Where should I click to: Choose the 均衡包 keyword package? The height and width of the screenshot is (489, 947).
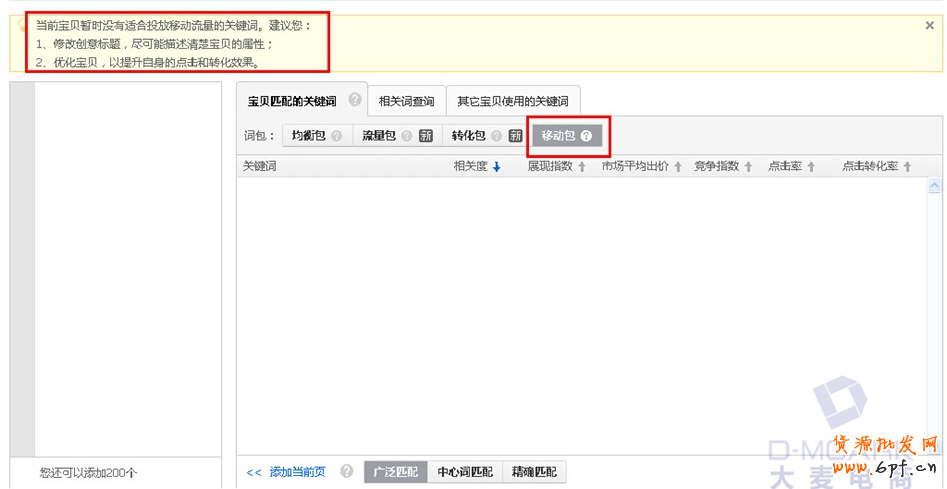(308, 136)
